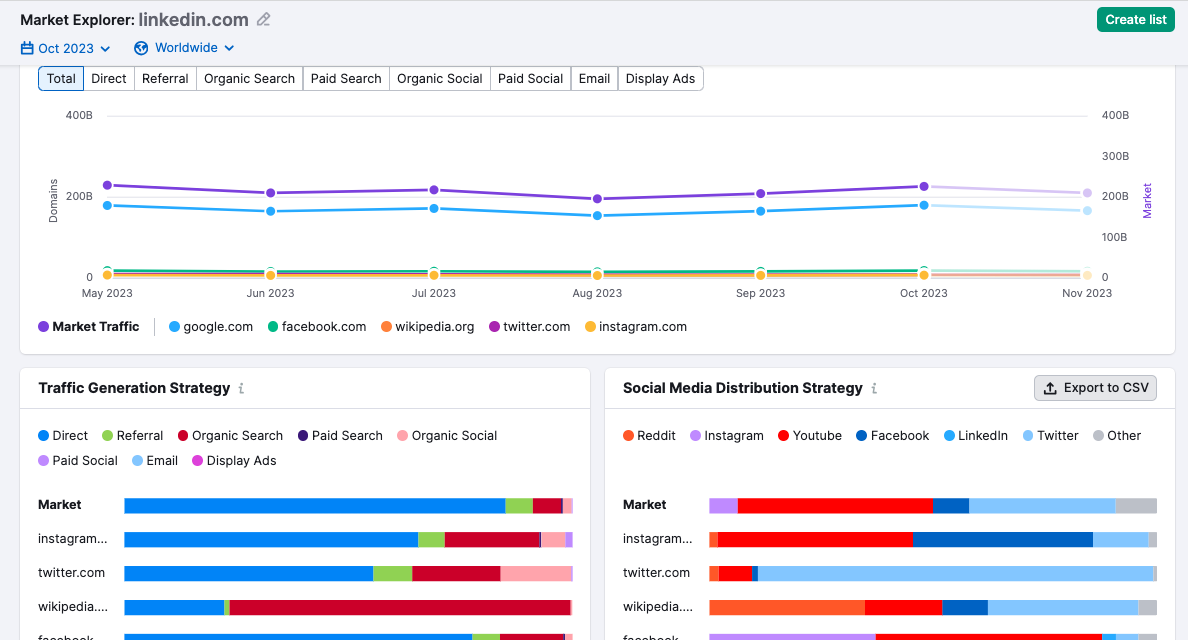Toggle twitter.com series in chart legend
The image size is (1188, 640).
coord(530,326)
